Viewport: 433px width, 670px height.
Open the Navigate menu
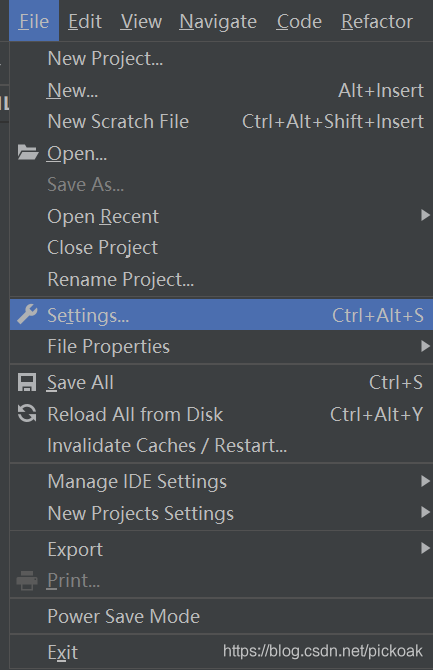(218, 21)
